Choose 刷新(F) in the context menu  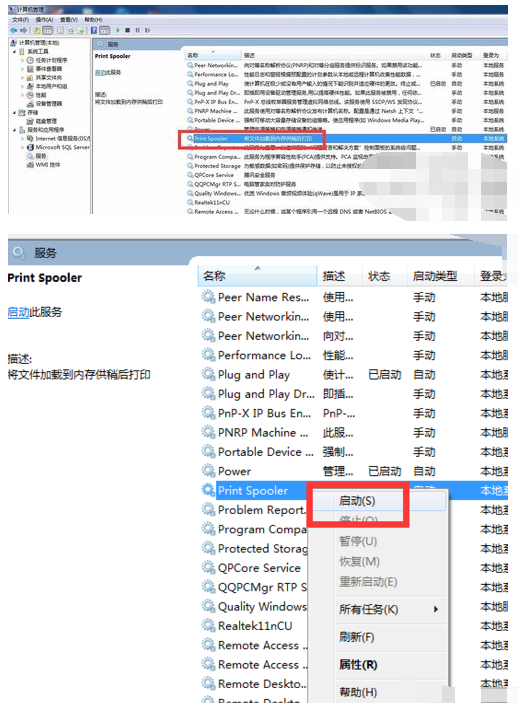pos(379,637)
